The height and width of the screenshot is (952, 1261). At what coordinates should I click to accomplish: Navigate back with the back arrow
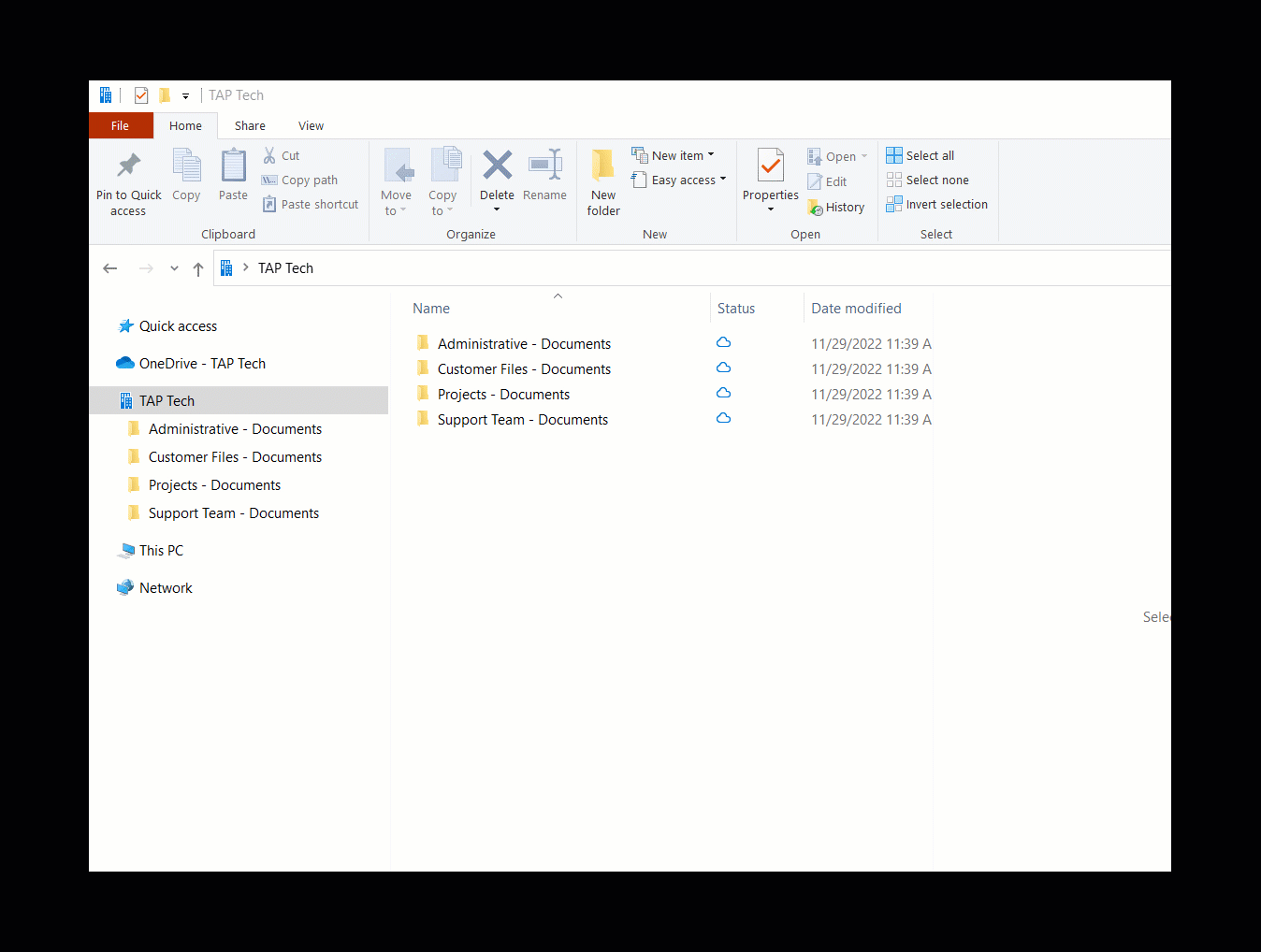110,268
